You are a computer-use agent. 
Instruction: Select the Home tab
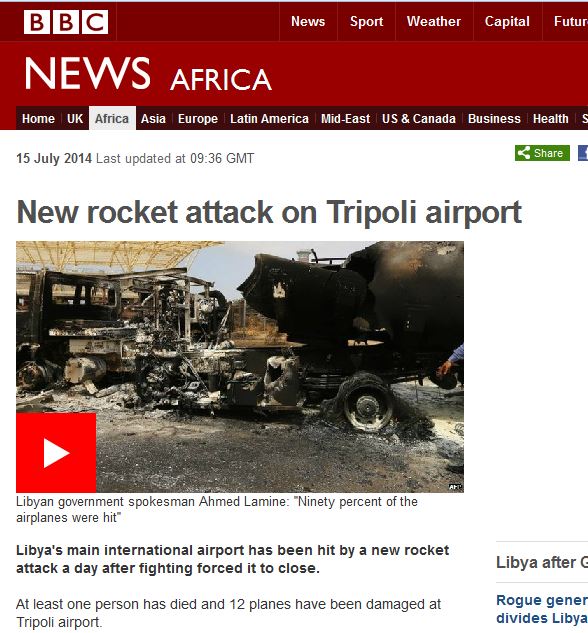click(38, 119)
